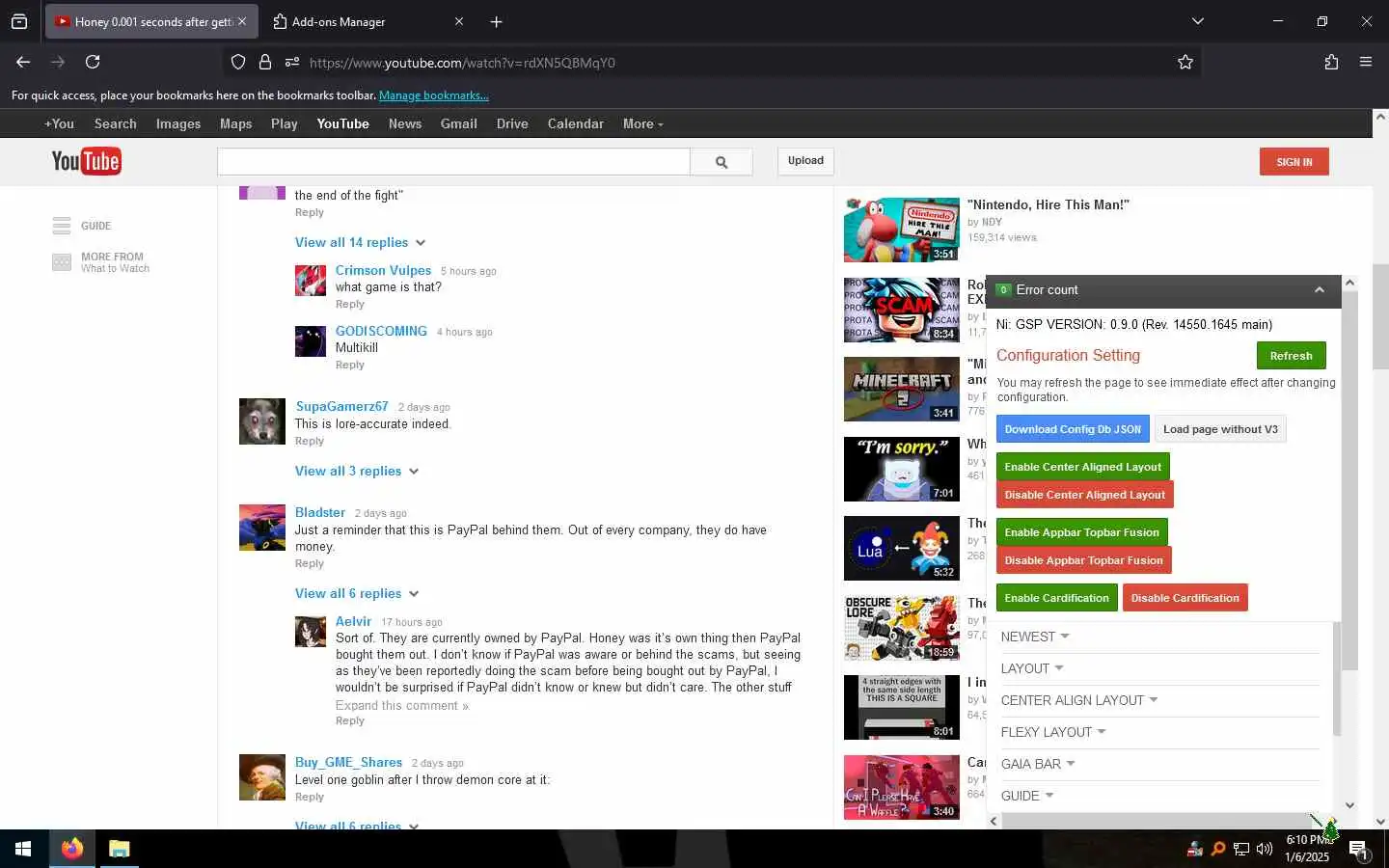
Task: Click the green Refresh button
Action: [x=1291, y=356]
